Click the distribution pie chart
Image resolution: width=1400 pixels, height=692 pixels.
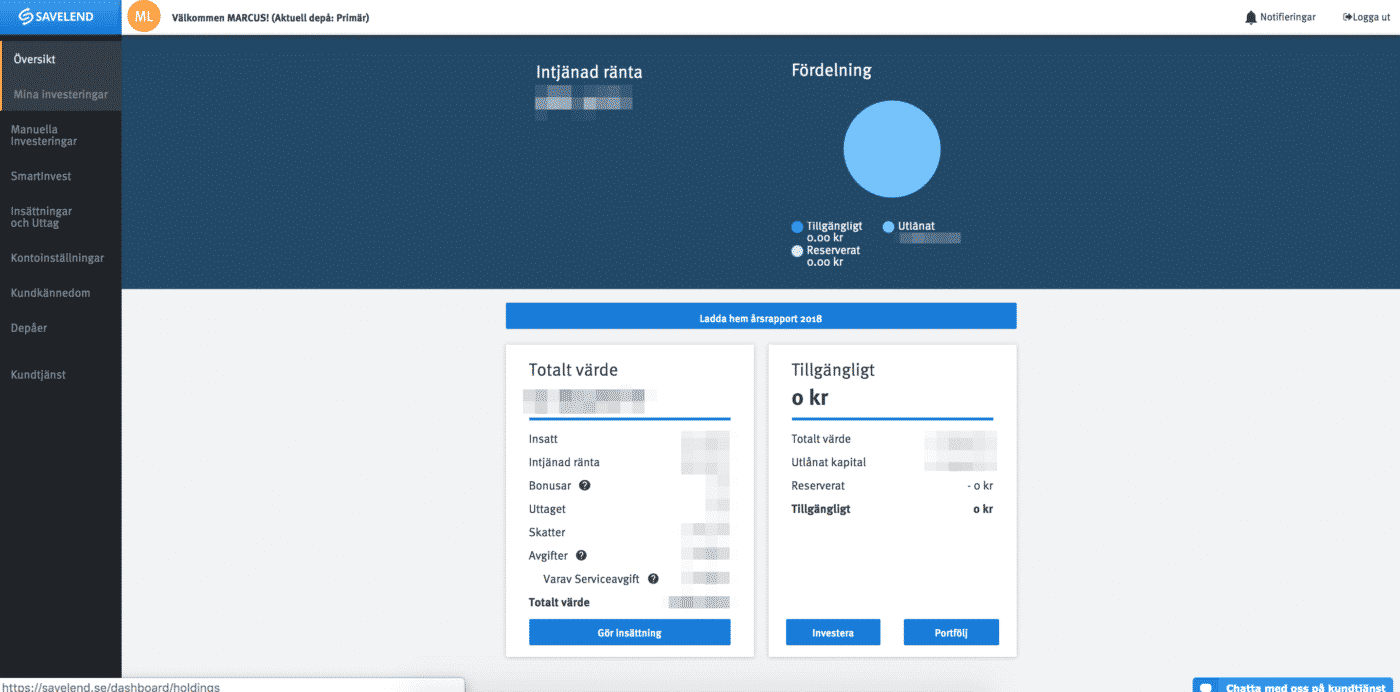891,149
